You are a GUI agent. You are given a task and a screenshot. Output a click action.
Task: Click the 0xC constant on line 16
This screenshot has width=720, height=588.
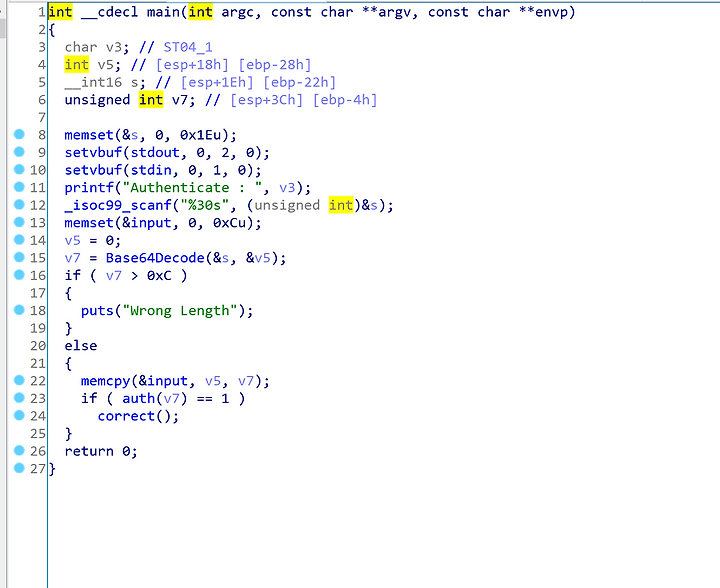[x=159, y=276]
